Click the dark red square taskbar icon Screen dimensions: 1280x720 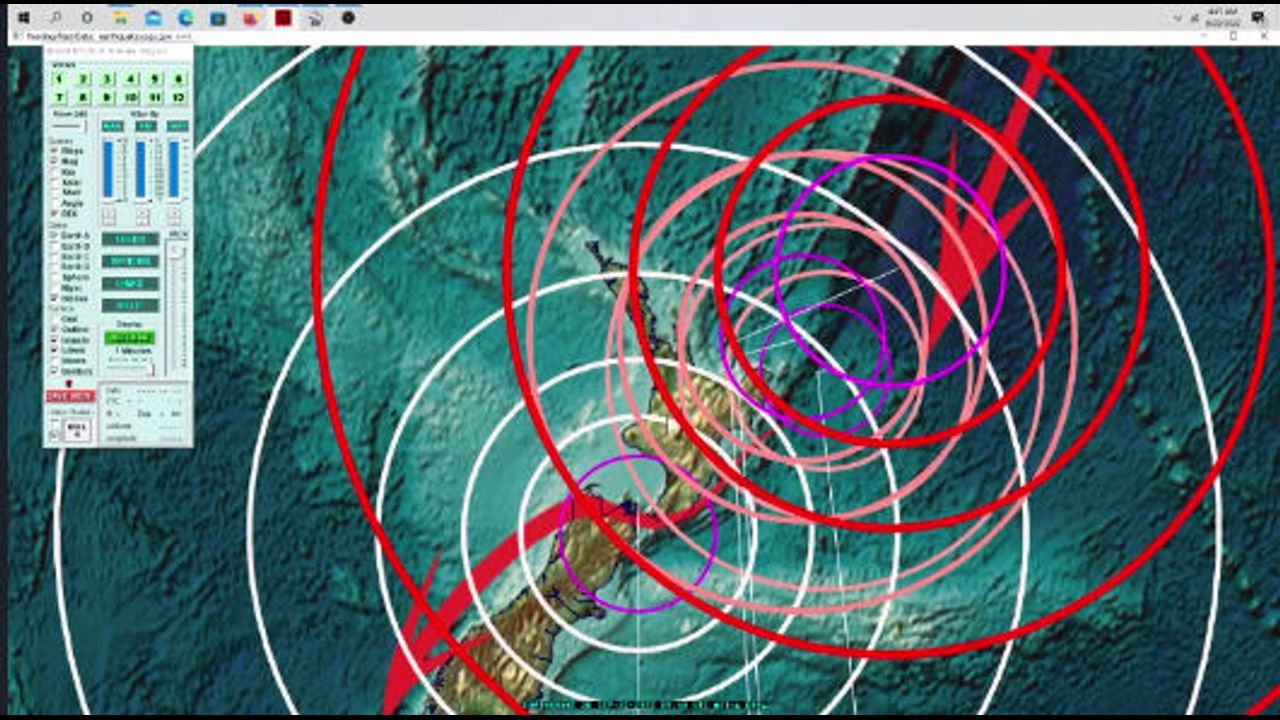point(283,17)
